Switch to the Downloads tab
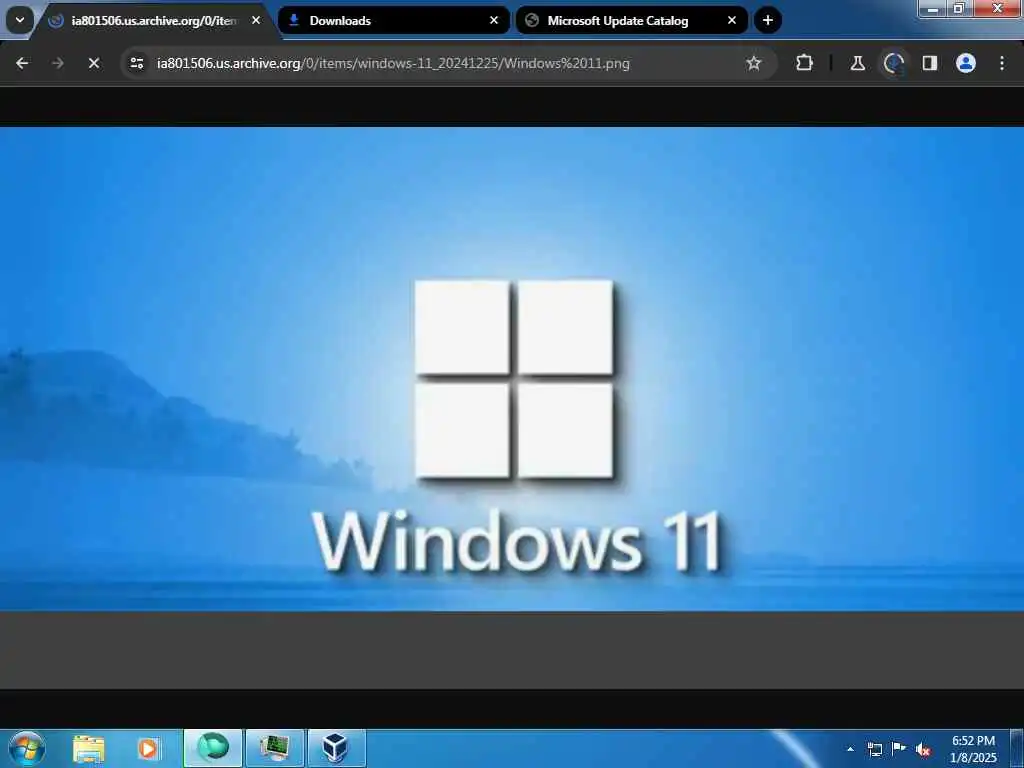The width and height of the screenshot is (1024, 768). click(394, 20)
